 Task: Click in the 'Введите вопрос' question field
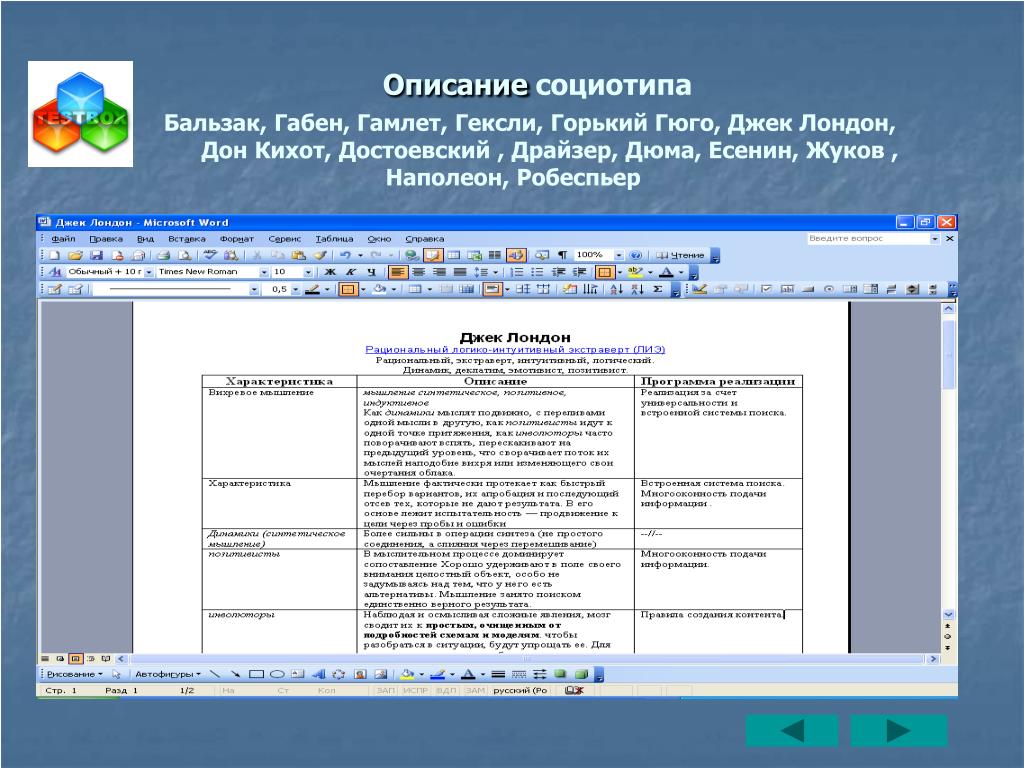pyautogui.click(x=868, y=239)
